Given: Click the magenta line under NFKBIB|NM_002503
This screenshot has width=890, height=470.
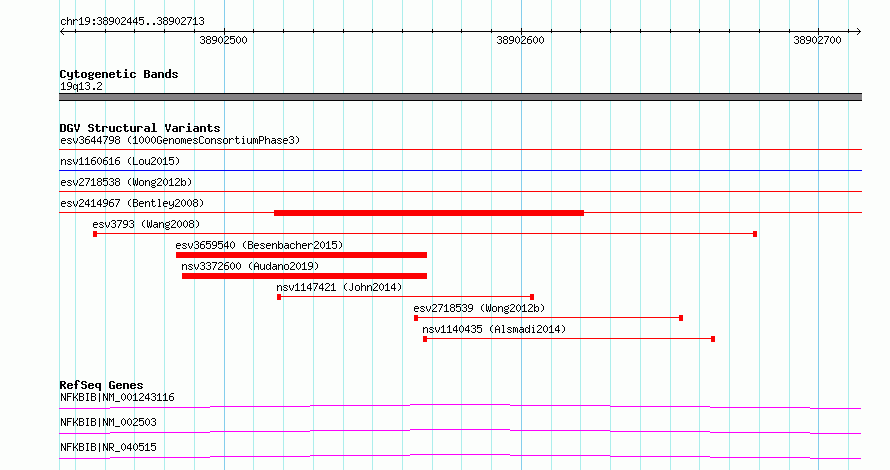Looking at the screenshot, I should (x=460, y=431).
